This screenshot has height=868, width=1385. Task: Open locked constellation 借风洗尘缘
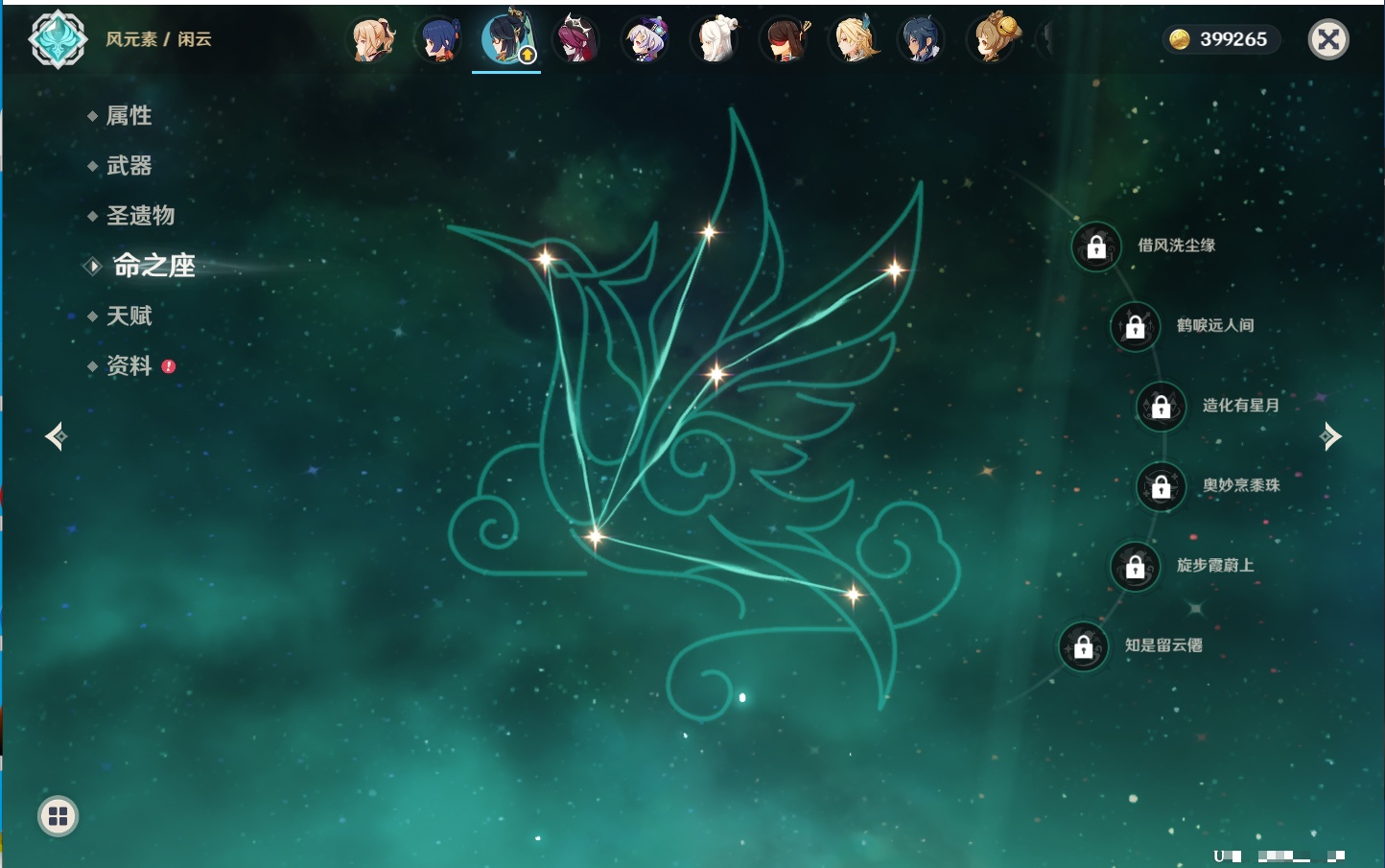pyautogui.click(x=1096, y=246)
